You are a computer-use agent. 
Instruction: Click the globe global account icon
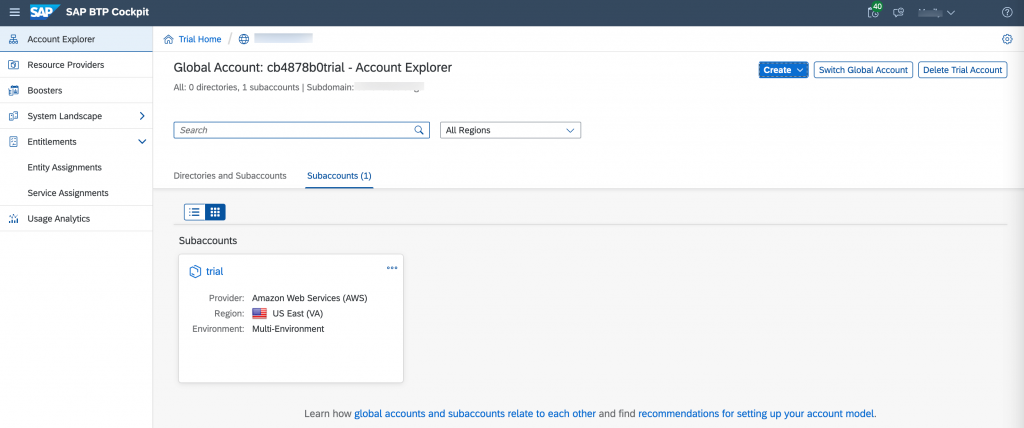[x=244, y=39]
